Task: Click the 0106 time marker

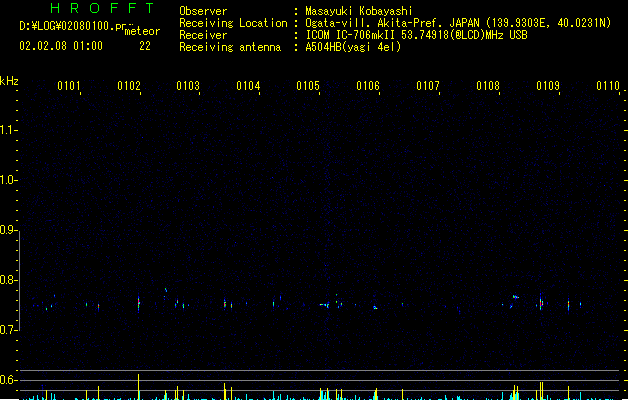Action: click(368, 85)
